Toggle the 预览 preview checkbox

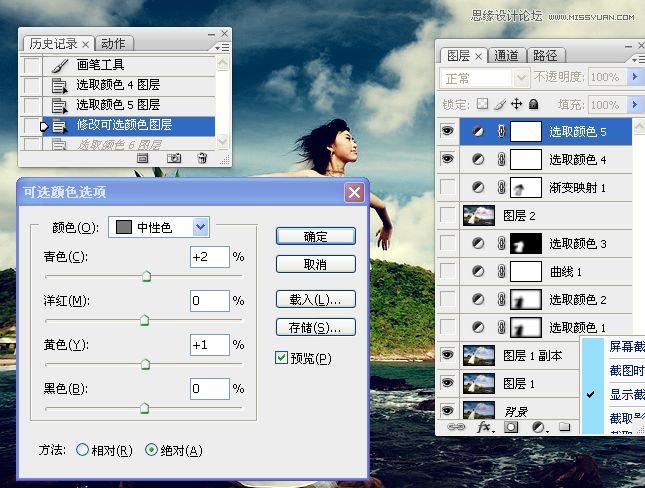[x=281, y=358]
